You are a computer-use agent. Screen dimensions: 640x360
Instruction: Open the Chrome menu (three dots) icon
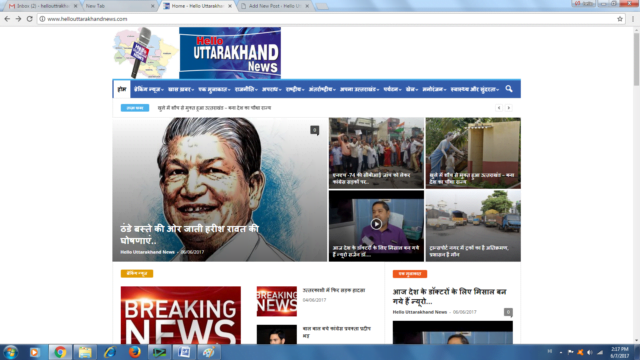click(633, 19)
